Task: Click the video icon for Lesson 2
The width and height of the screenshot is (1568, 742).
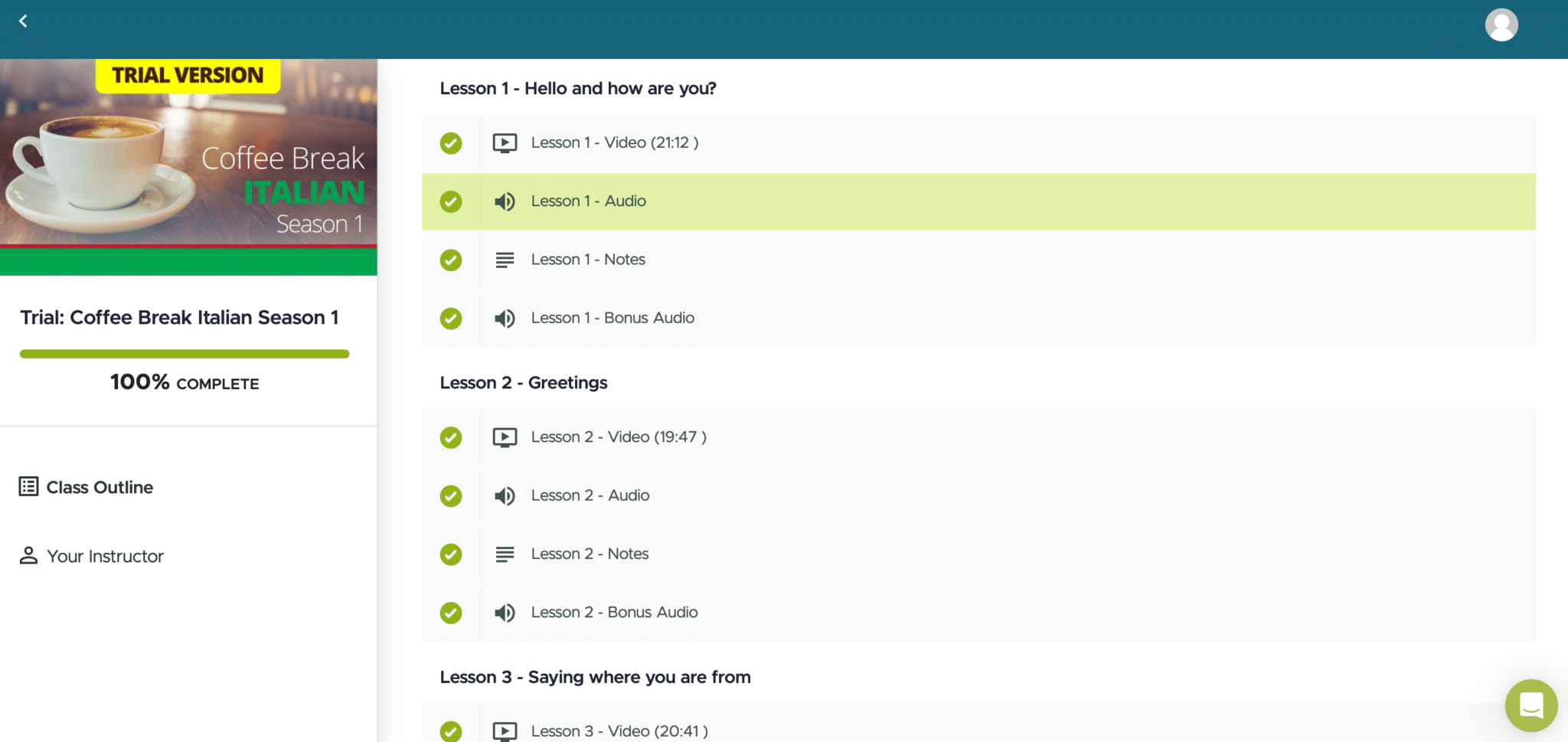Action: click(x=505, y=437)
